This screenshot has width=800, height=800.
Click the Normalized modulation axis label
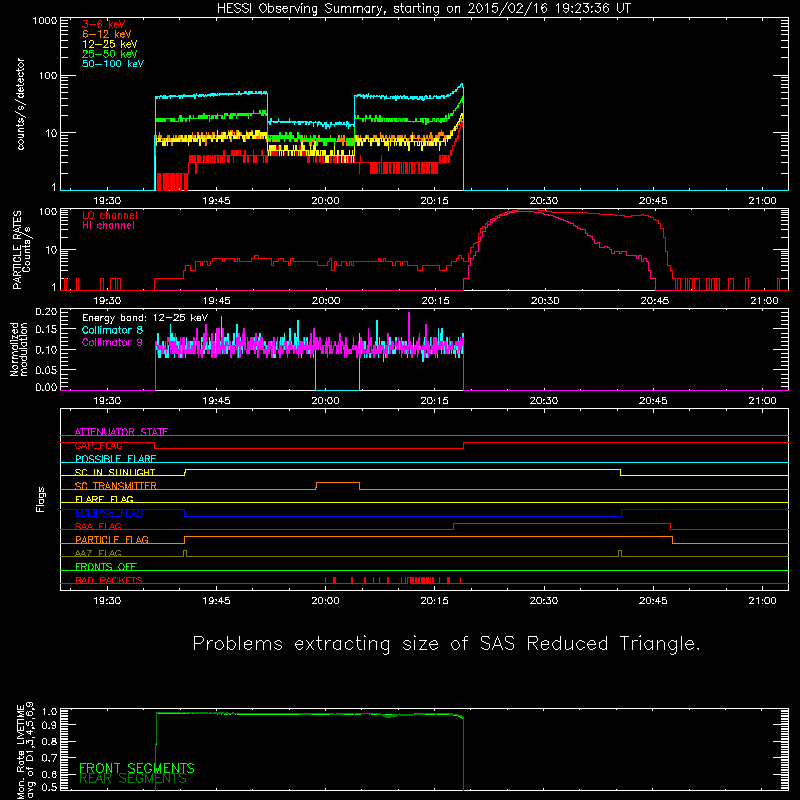pyautogui.click(x=19, y=349)
